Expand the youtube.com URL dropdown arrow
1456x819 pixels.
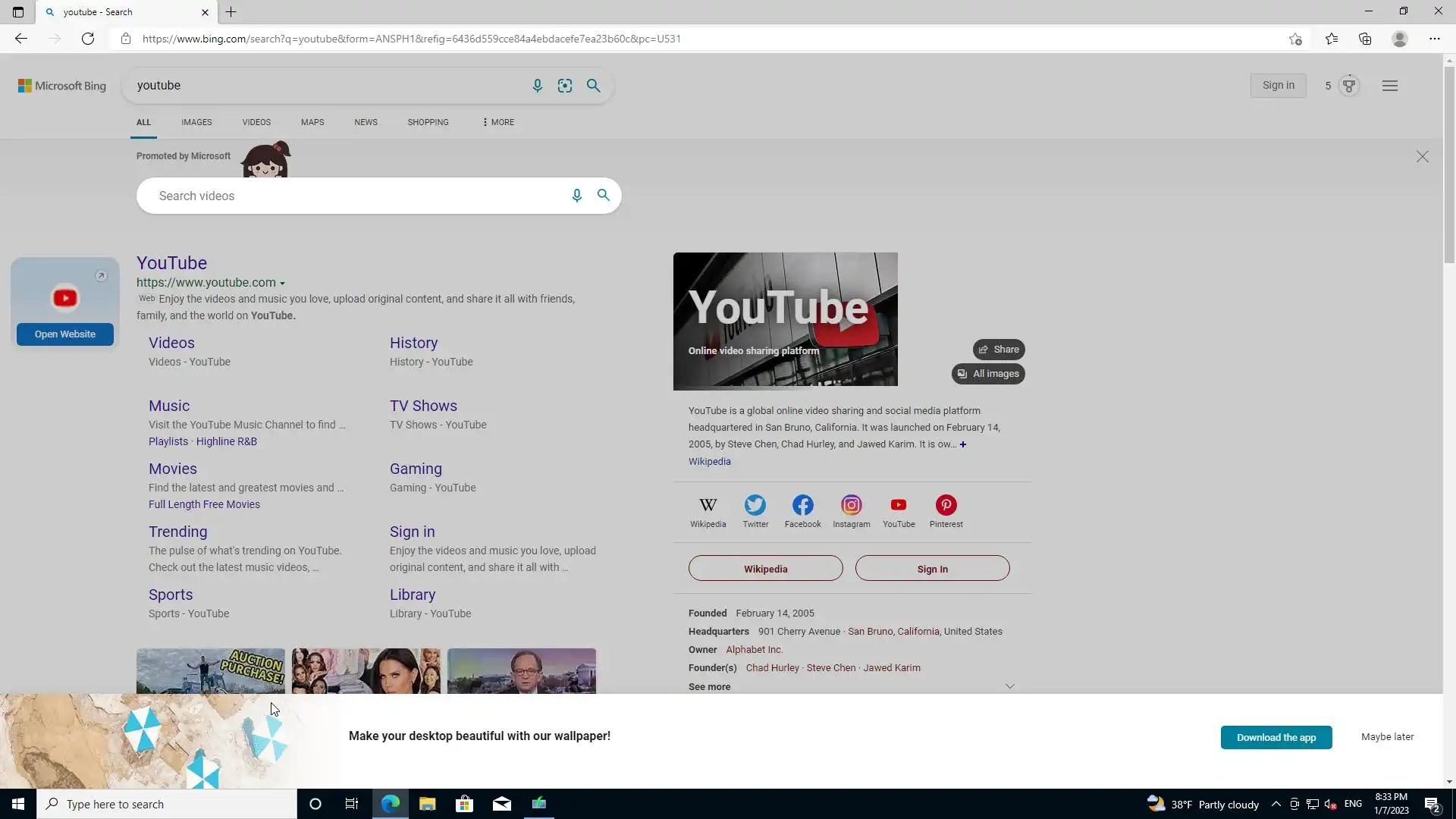[x=283, y=284]
